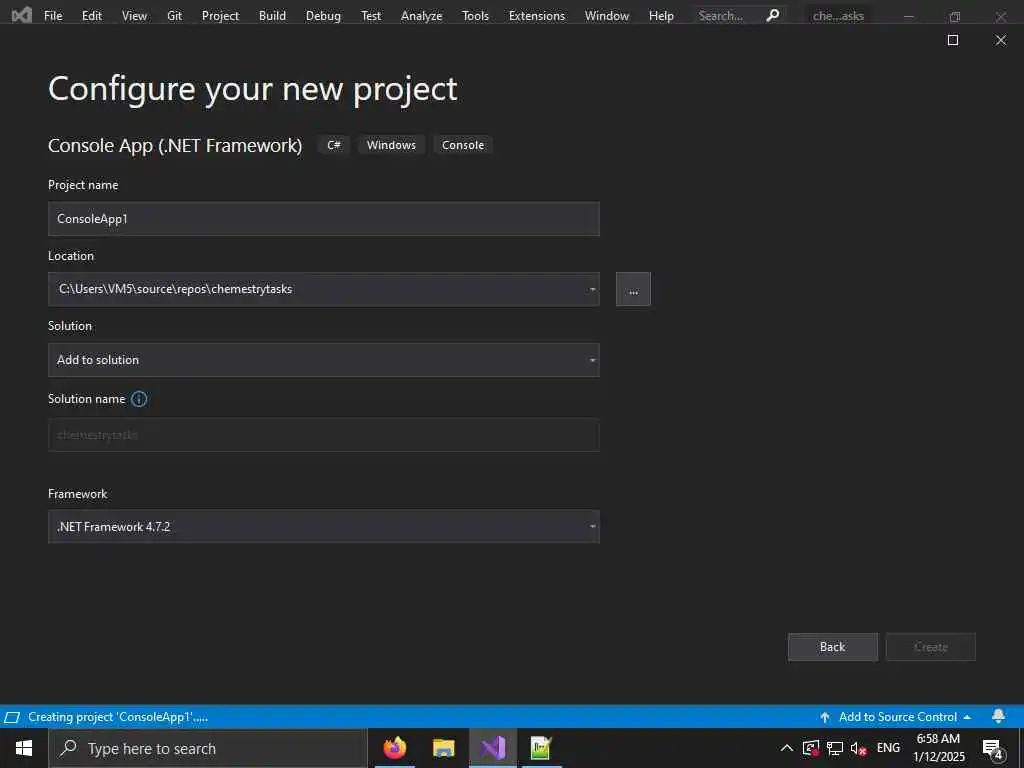Open the Solution dropdown showing Add to solution
This screenshot has height=768, width=1024.
tap(324, 360)
